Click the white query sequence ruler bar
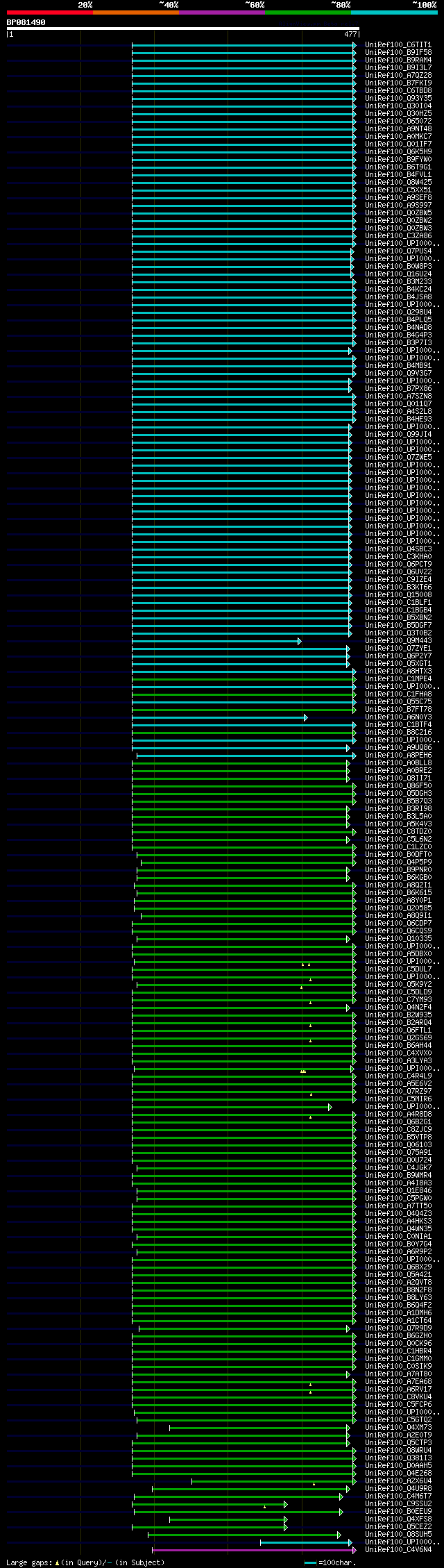Screen dimensions: 444x1568 [x=183, y=28]
